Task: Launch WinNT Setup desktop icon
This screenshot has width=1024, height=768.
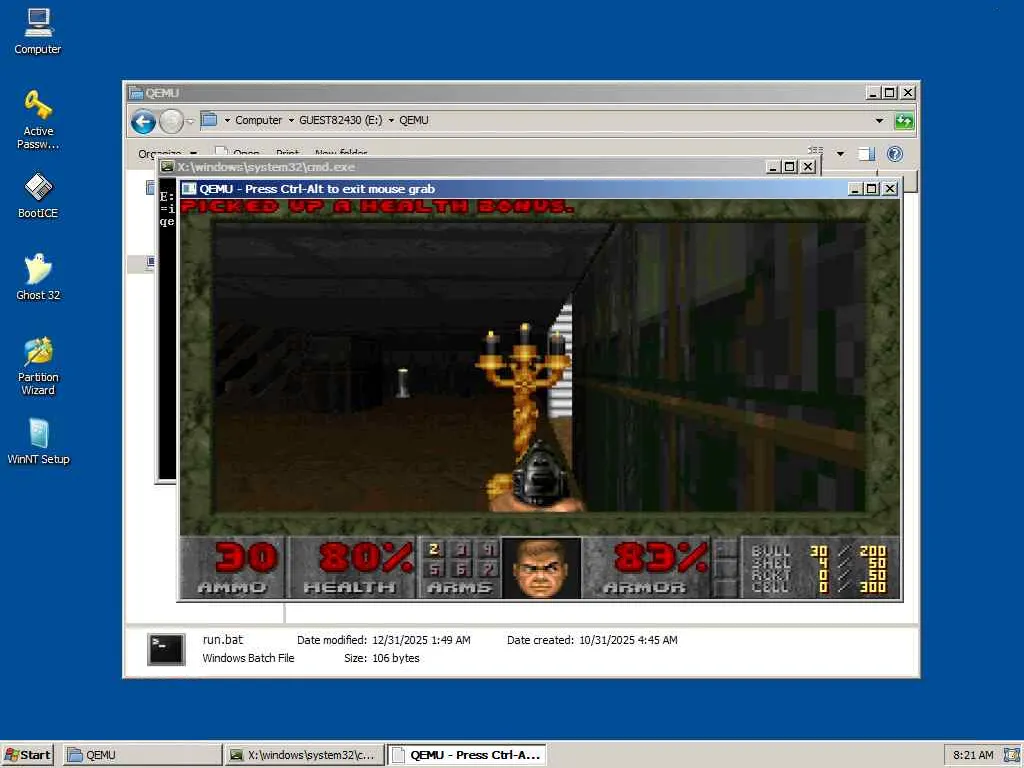Action: [38, 441]
